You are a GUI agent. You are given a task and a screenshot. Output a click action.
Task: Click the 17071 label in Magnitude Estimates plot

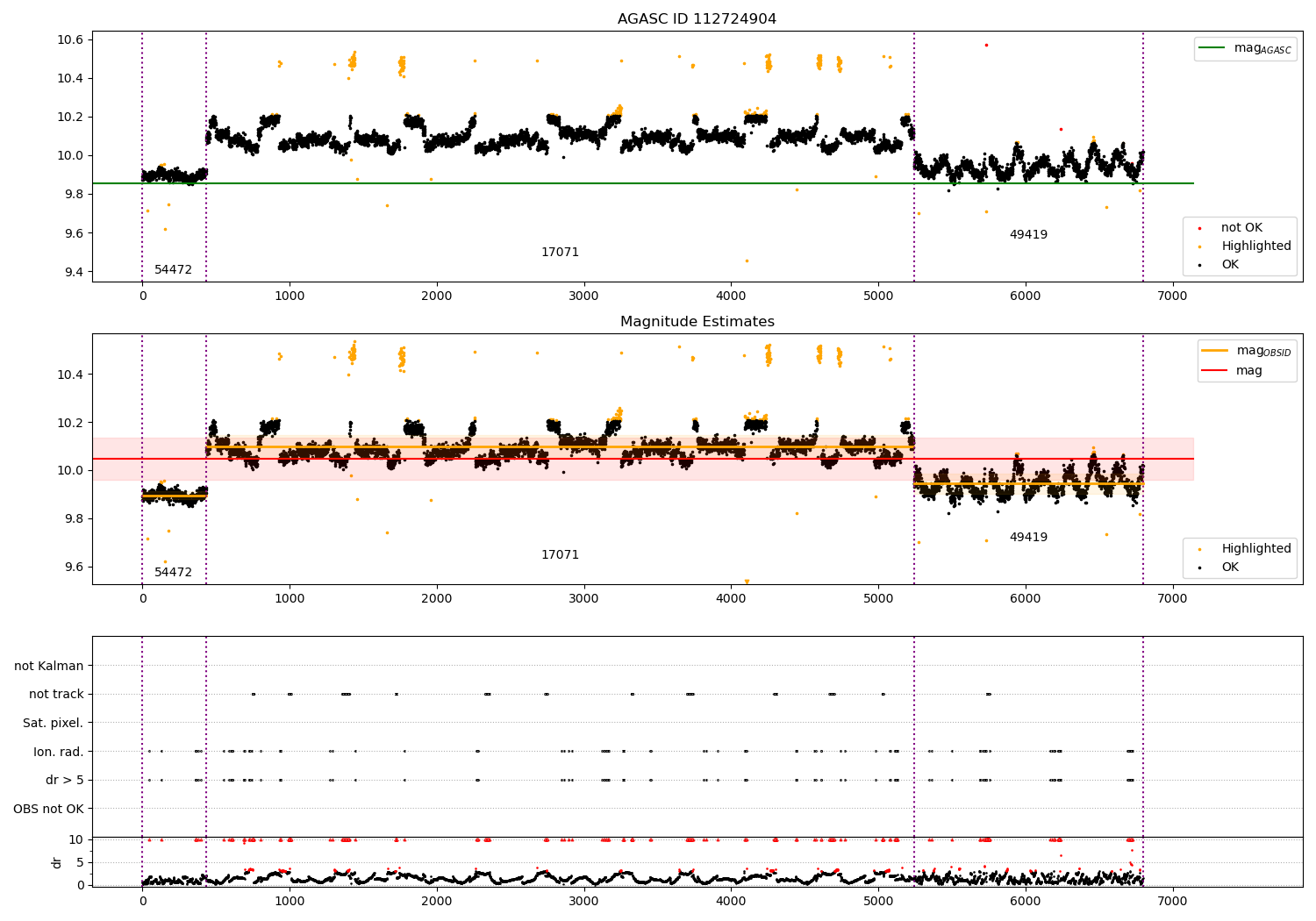coord(560,555)
